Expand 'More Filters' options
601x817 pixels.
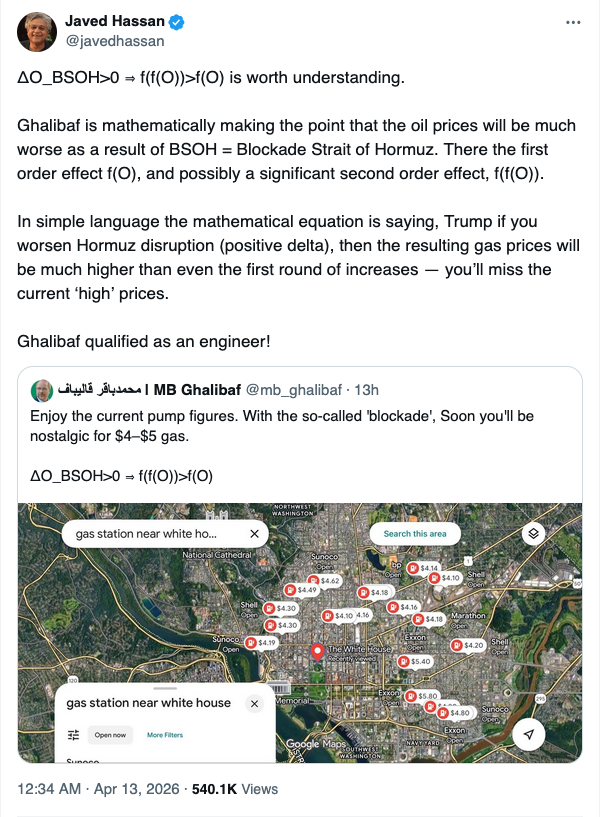[x=165, y=735]
